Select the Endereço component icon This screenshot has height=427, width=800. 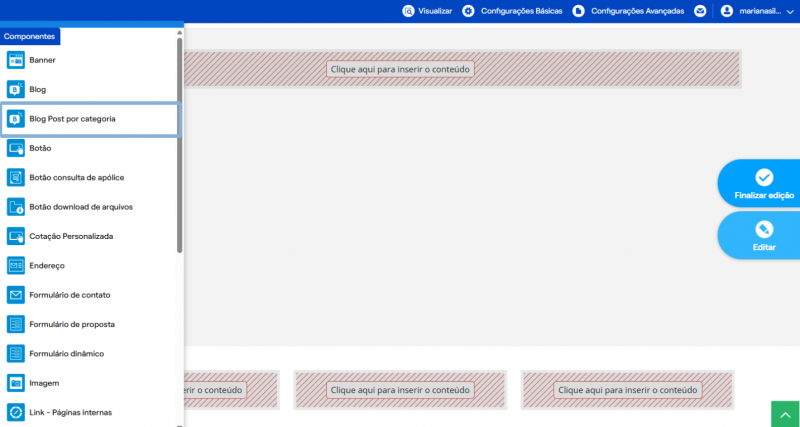15,266
